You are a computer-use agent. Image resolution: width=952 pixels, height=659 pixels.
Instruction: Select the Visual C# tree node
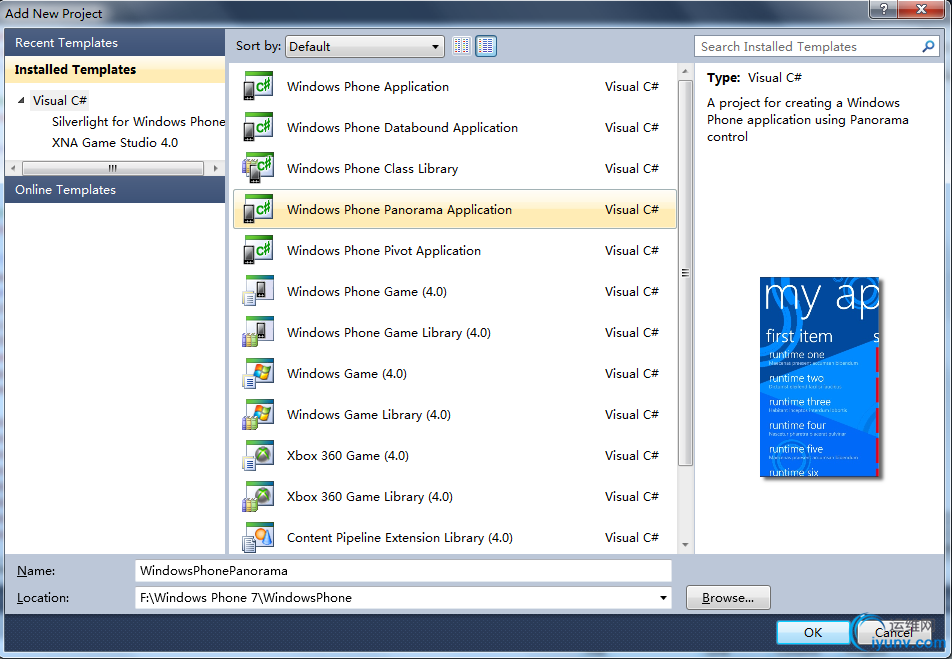(60, 100)
